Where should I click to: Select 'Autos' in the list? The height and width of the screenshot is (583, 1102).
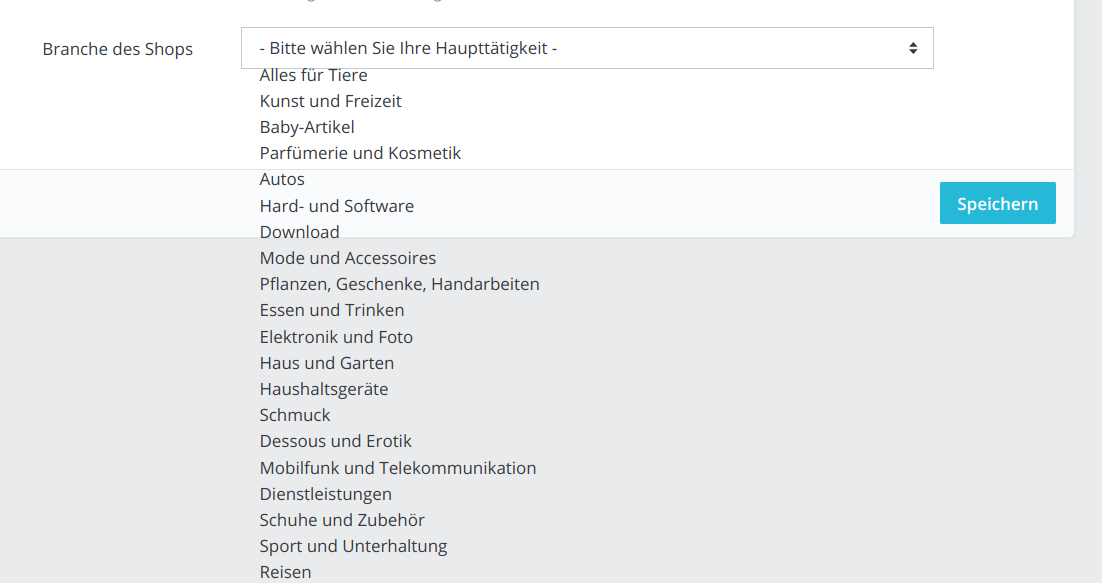(x=282, y=179)
